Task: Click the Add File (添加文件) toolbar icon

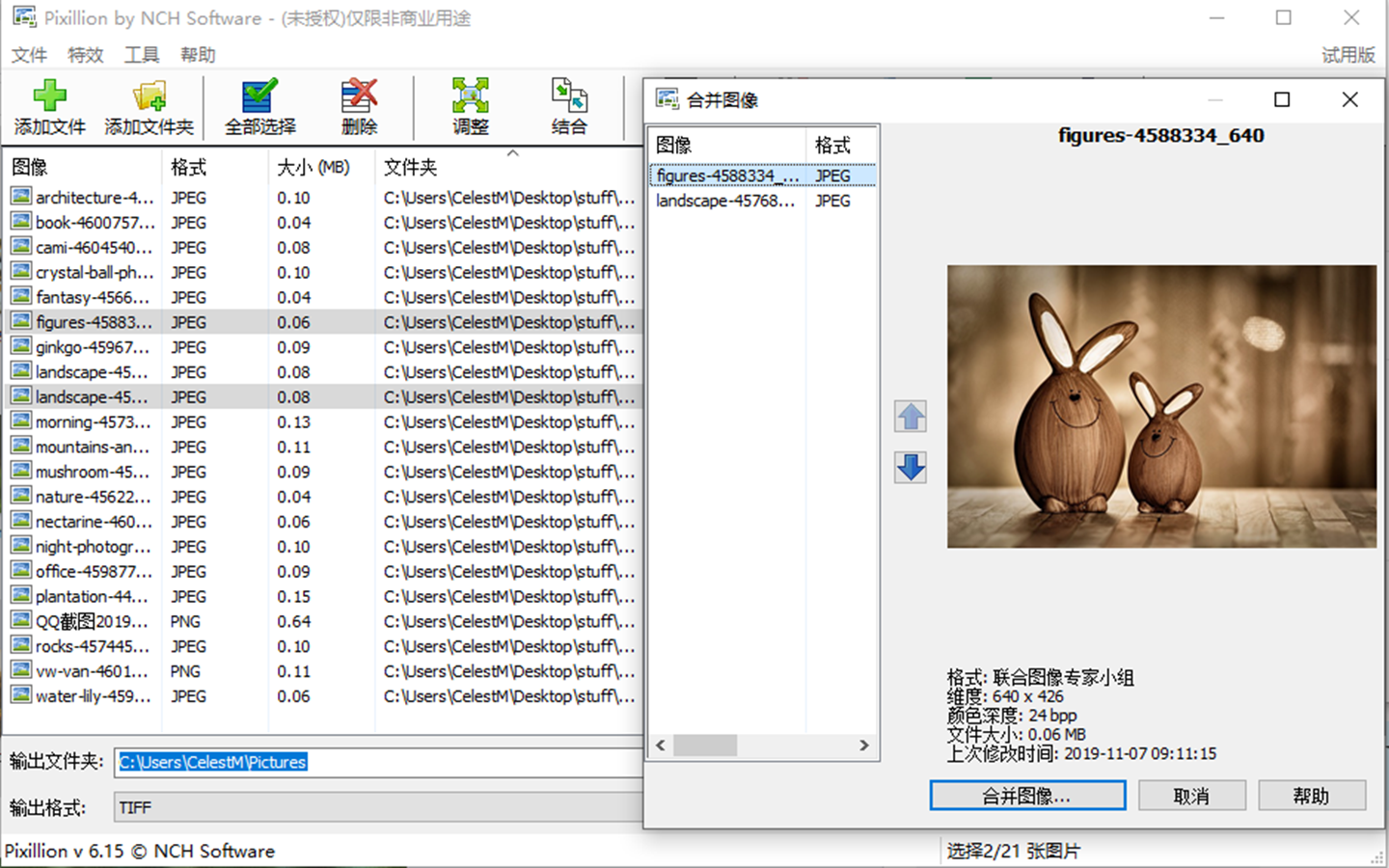Action: point(50,96)
